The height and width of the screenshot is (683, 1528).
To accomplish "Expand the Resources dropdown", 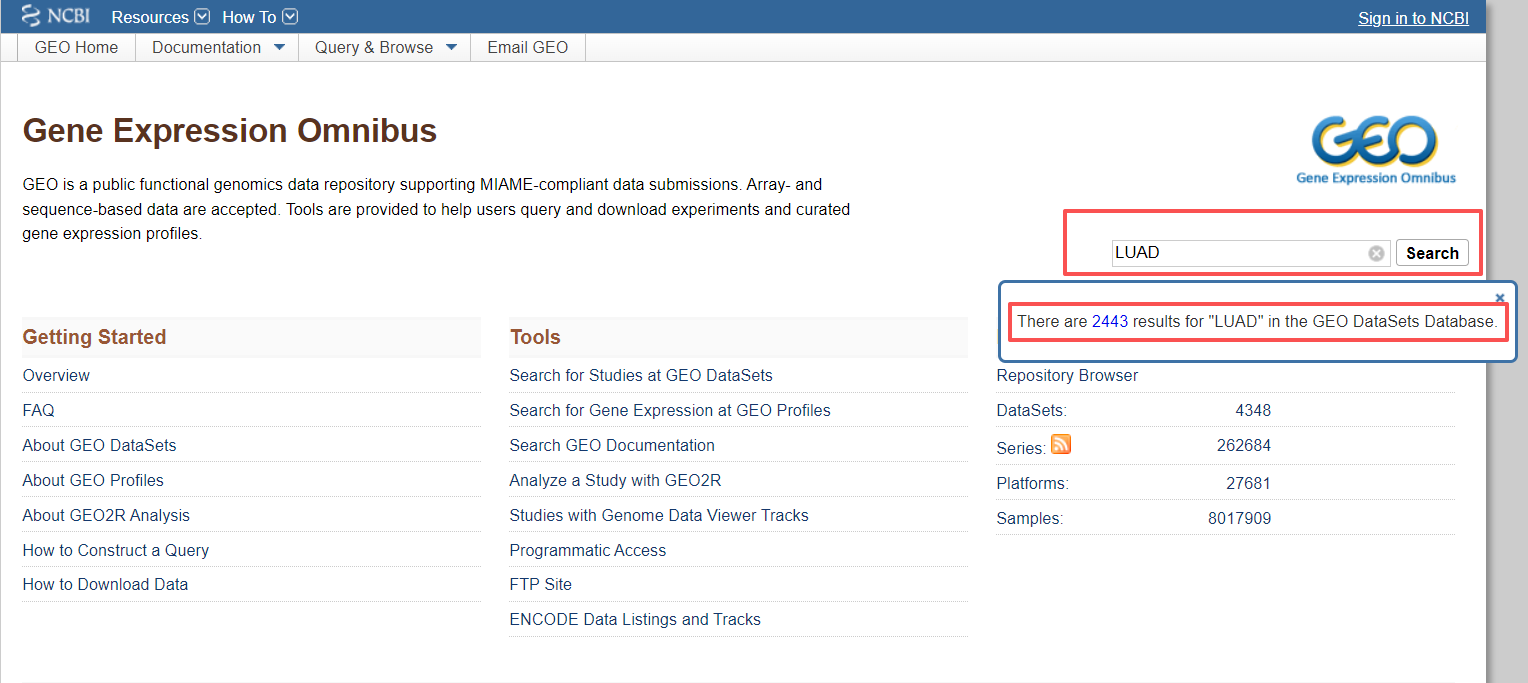I will coord(160,17).
